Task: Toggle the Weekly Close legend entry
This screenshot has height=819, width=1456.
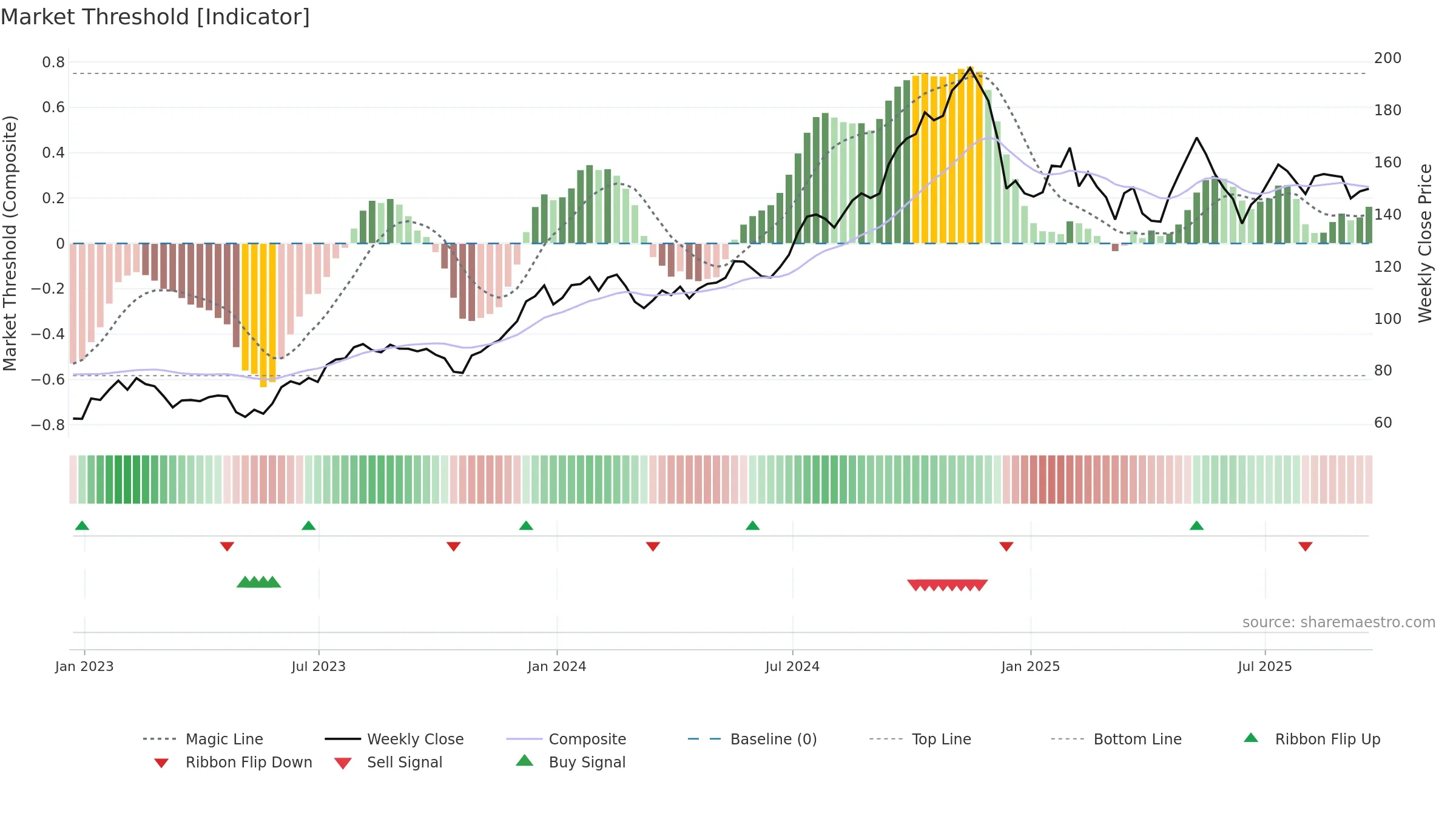Action: tap(394, 739)
